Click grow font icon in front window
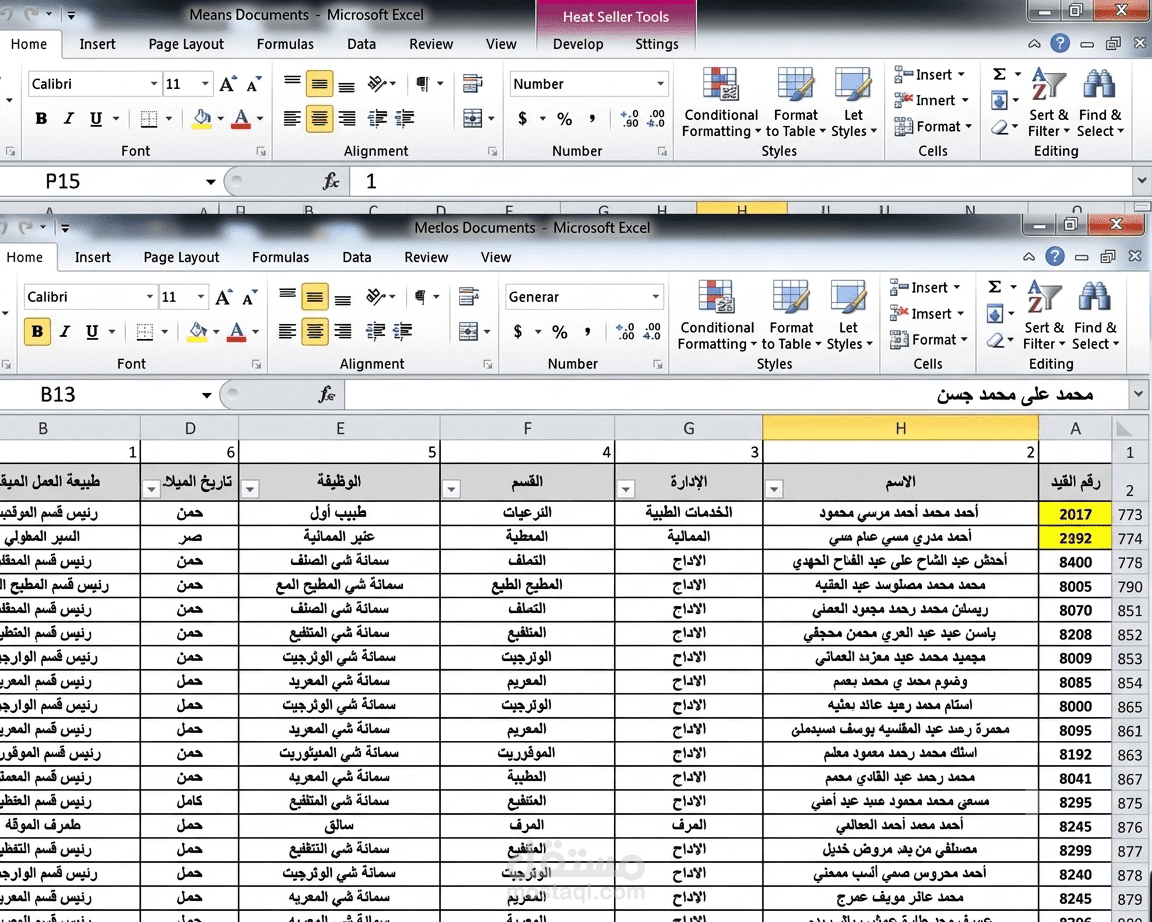Screen dimensions: 1152x922 click(223, 297)
